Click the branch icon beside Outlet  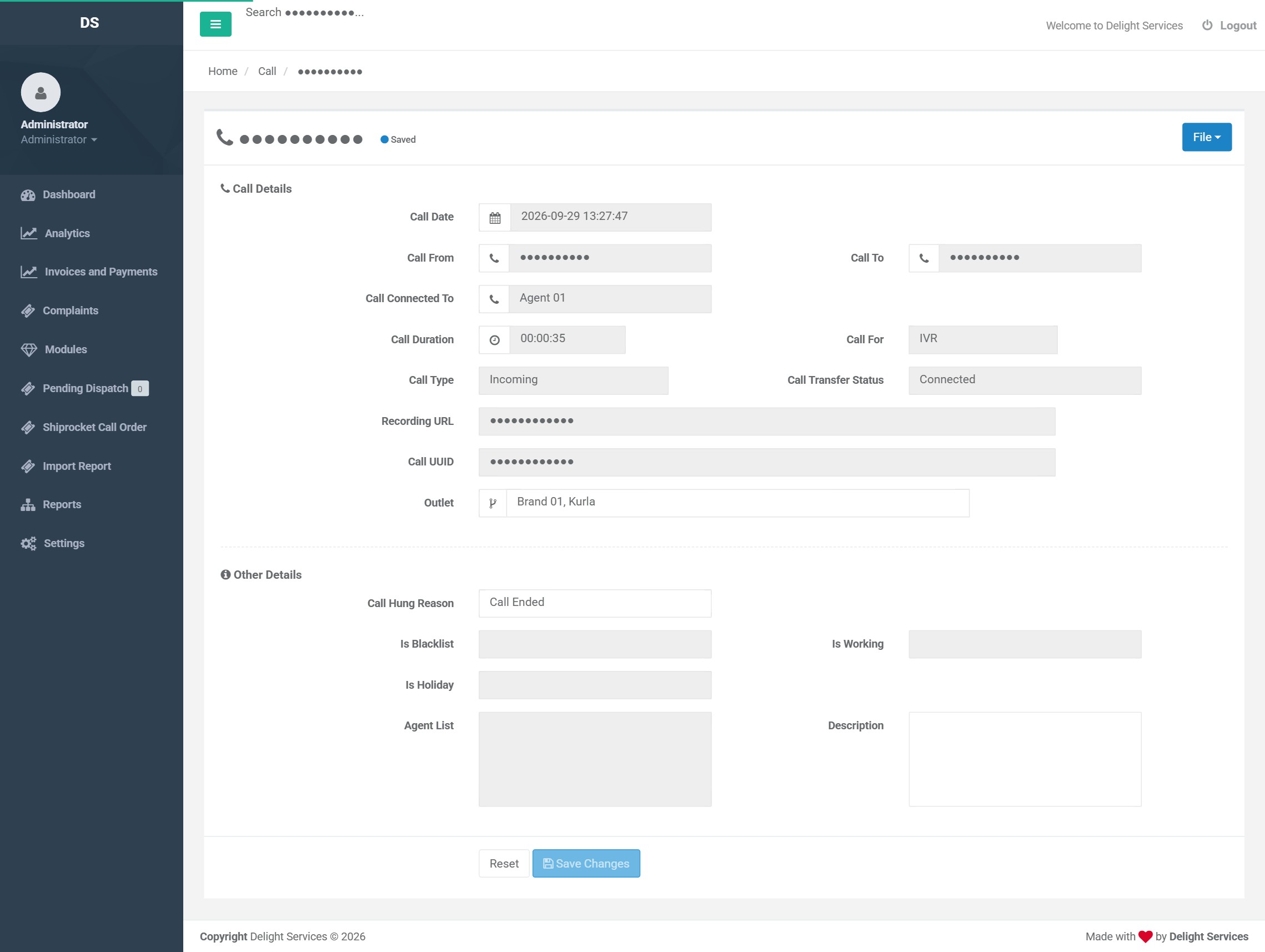tap(493, 503)
